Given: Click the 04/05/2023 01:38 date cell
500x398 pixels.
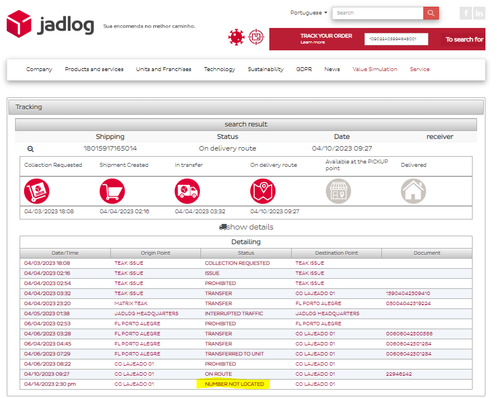Looking at the screenshot, I should (x=47, y=314).
